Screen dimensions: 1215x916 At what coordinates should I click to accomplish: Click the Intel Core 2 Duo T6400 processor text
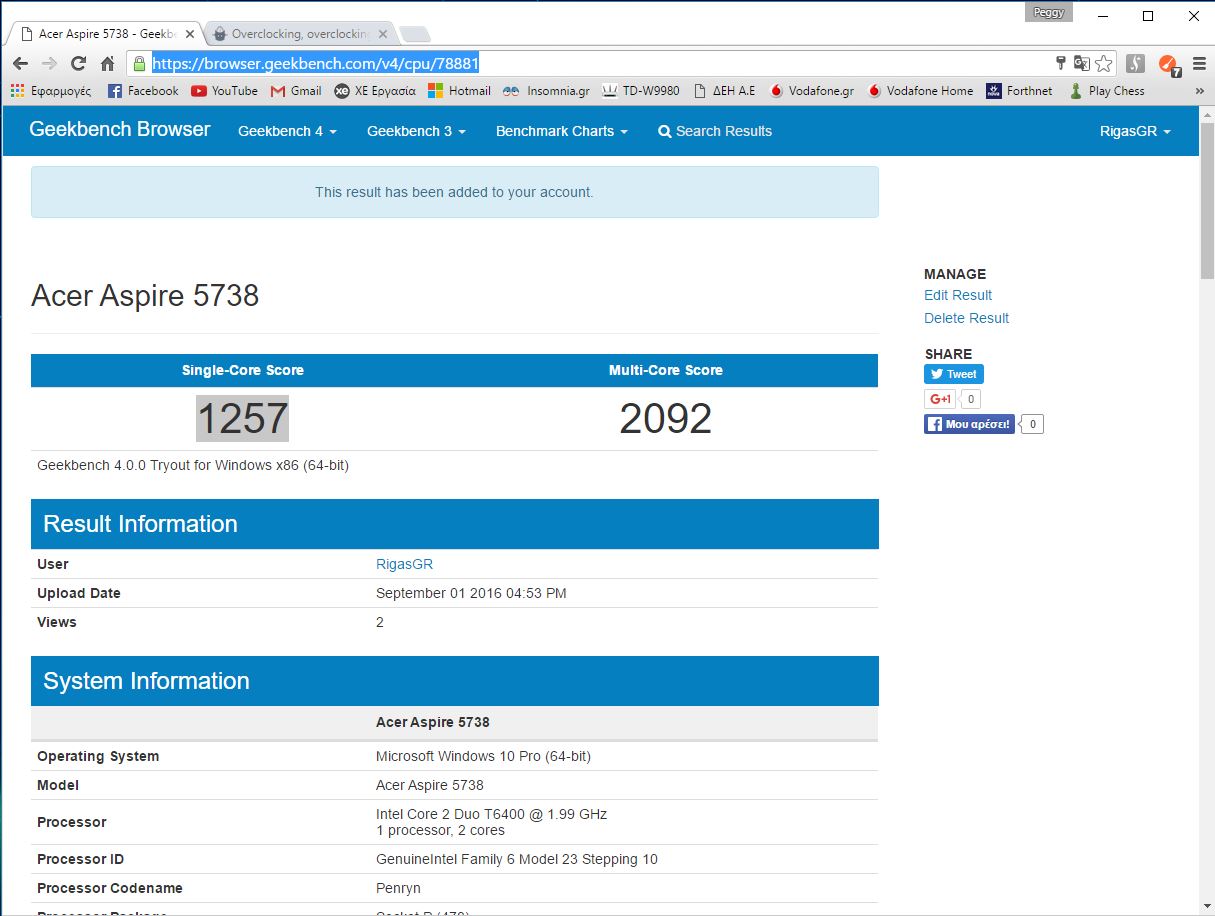[491, 814]
